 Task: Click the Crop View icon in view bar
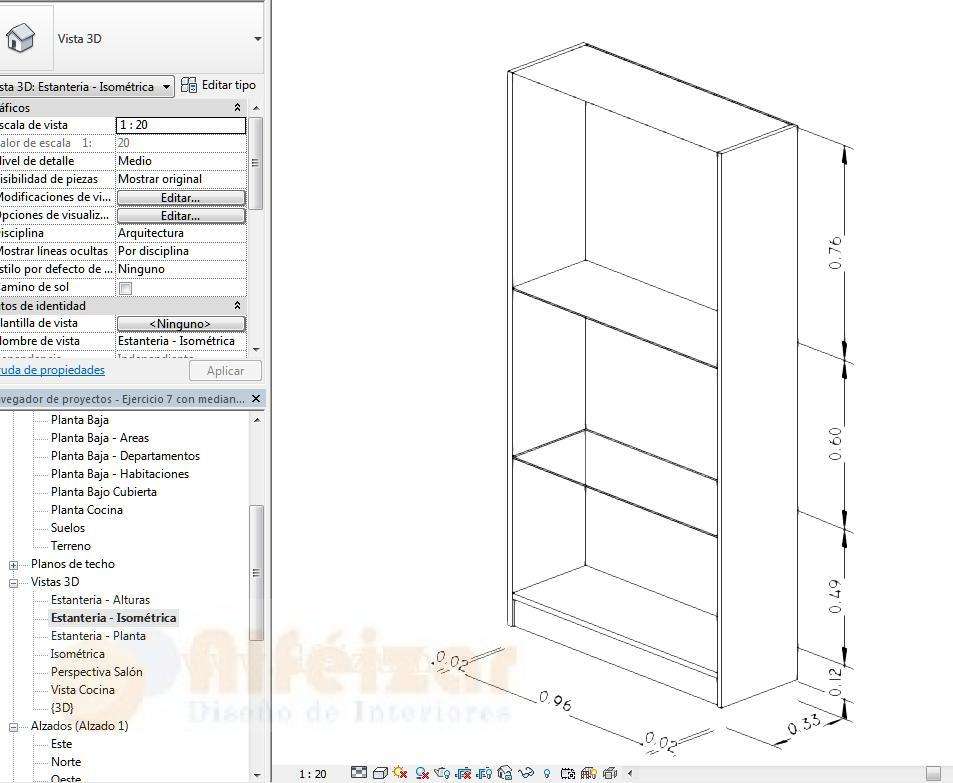tap(463, 773)
